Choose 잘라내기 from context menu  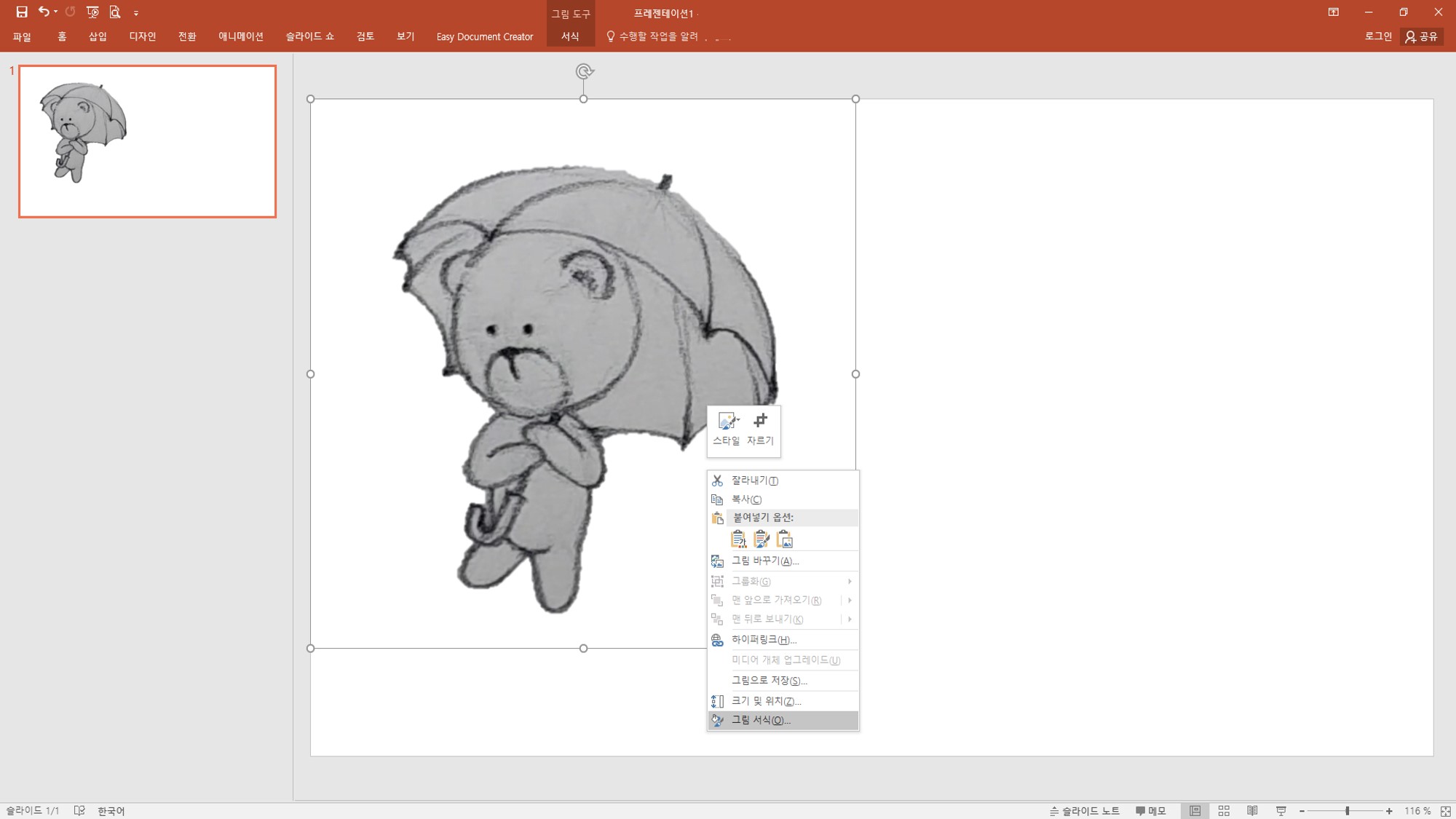pos(783,480)
